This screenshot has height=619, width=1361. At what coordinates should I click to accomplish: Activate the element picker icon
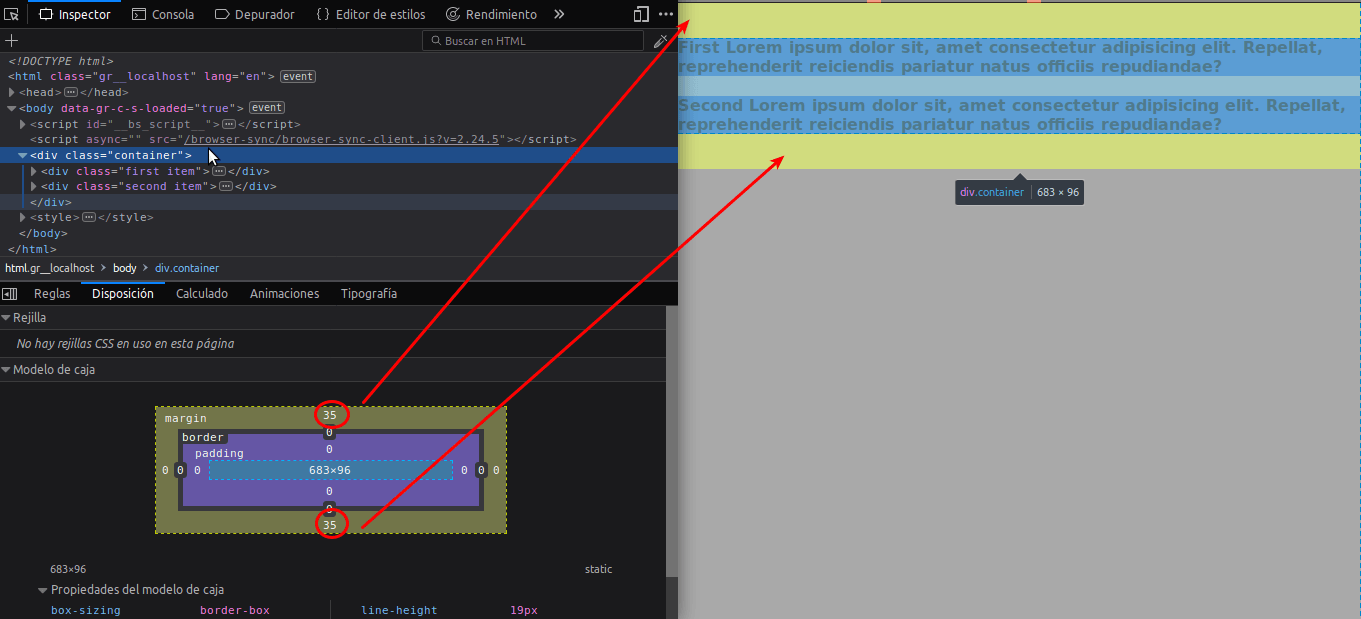click(12, 14)
